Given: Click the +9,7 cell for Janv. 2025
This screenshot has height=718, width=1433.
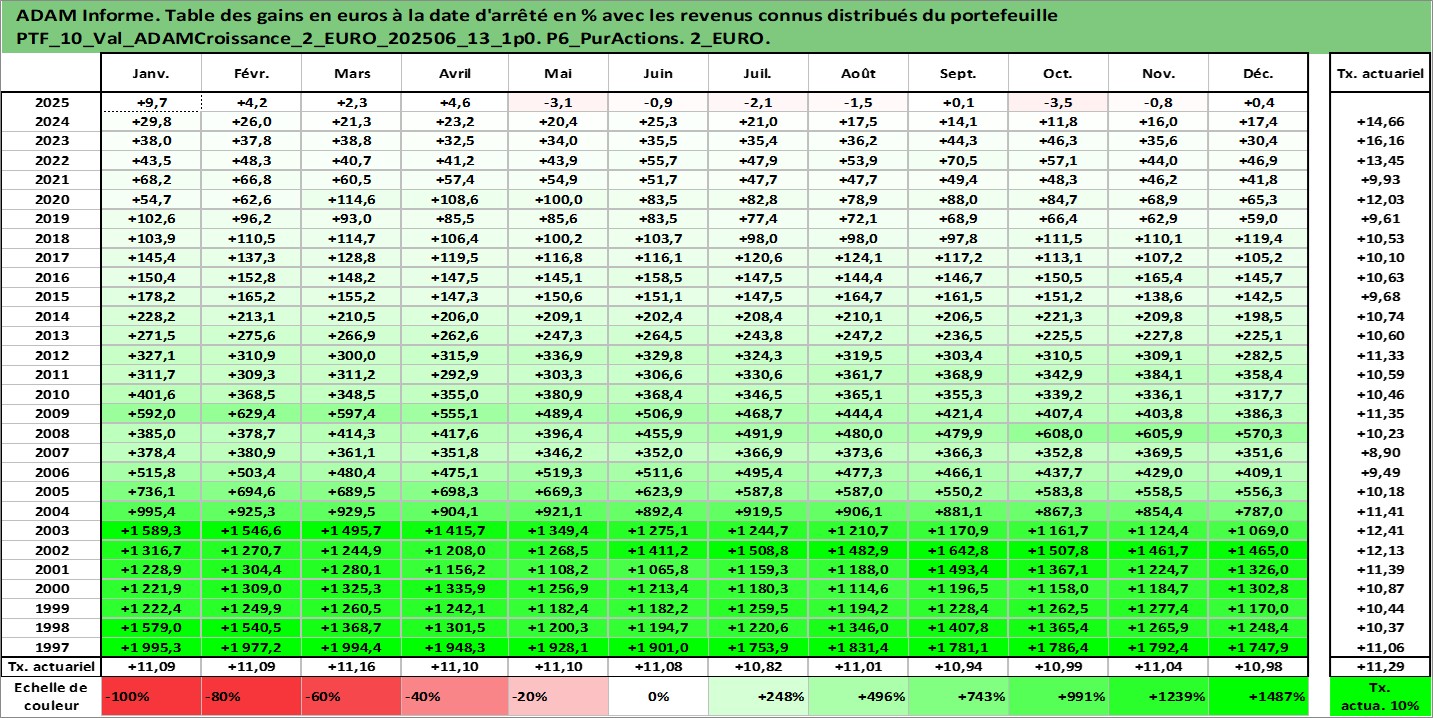Looking at the screenshot, I should 151,102.
